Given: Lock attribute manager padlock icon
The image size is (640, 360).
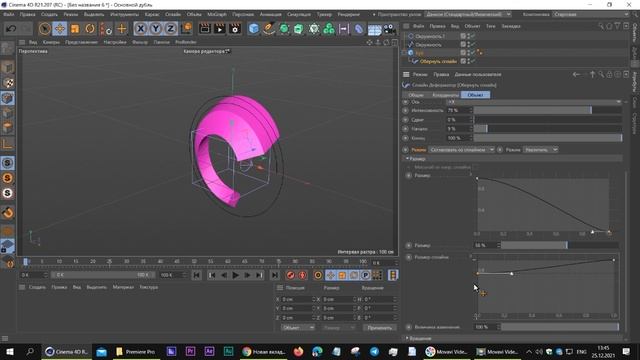Looking at the screenshot, I should 609,74.
